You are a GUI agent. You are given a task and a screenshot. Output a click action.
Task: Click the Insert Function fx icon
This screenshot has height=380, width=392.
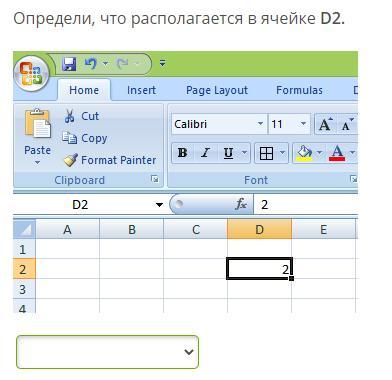pyautogui.click(x=241, y=204)
